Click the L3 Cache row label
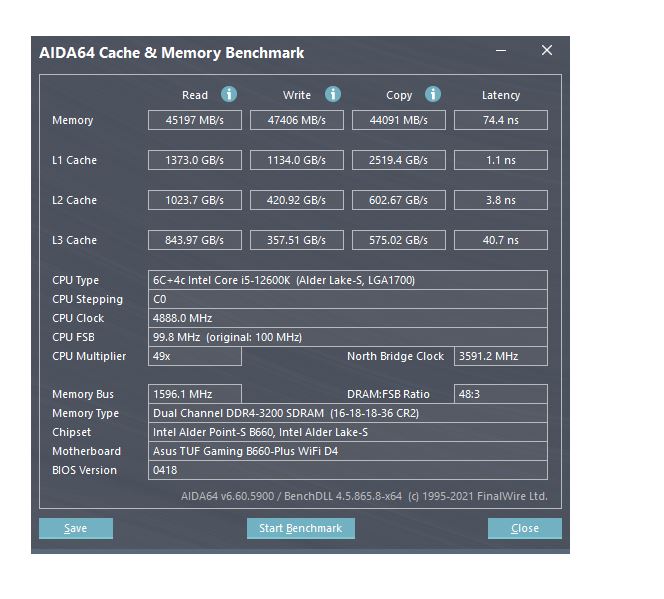Viewport: 664px width, 599px height. point(75,240)
